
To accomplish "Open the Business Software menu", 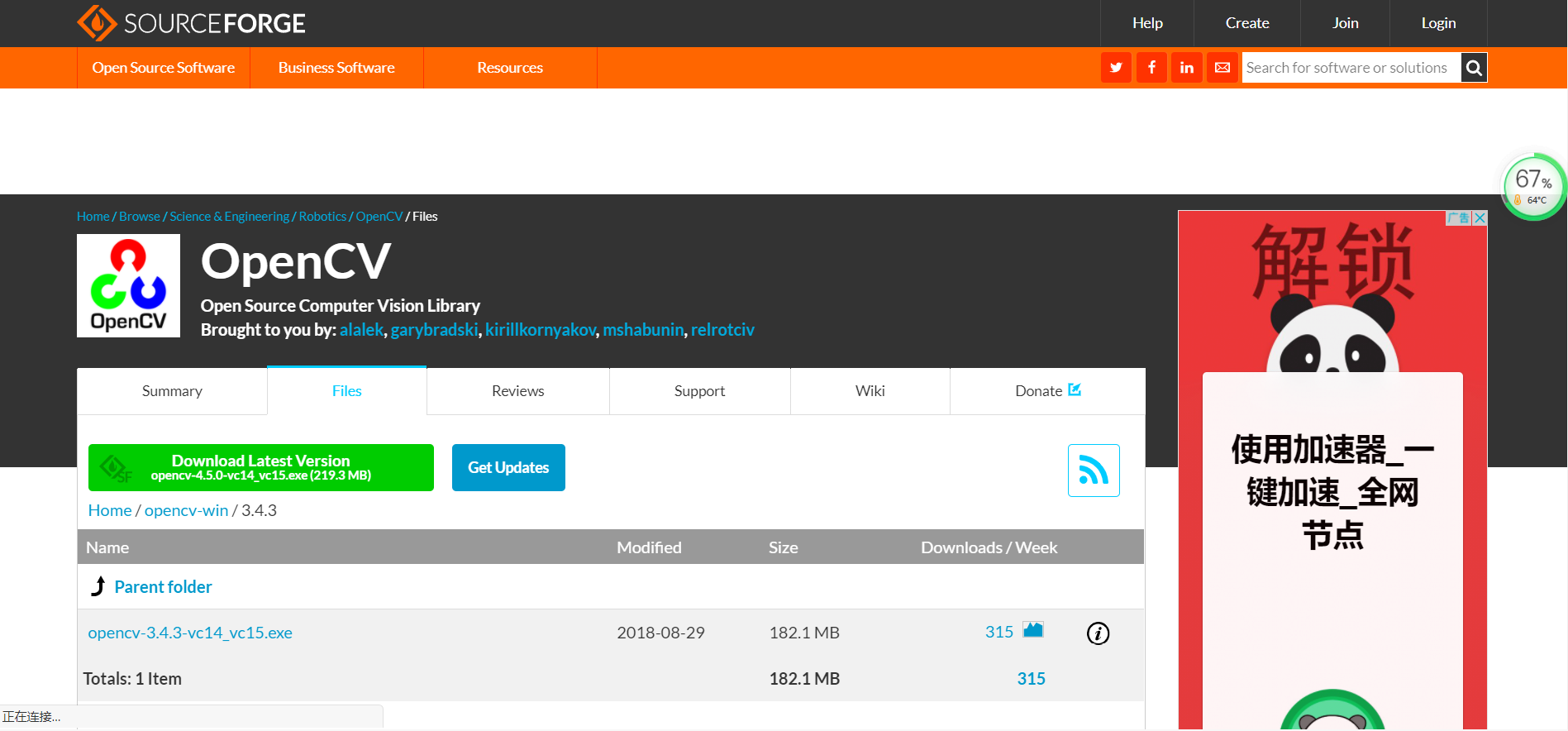I will click(336, 68).
